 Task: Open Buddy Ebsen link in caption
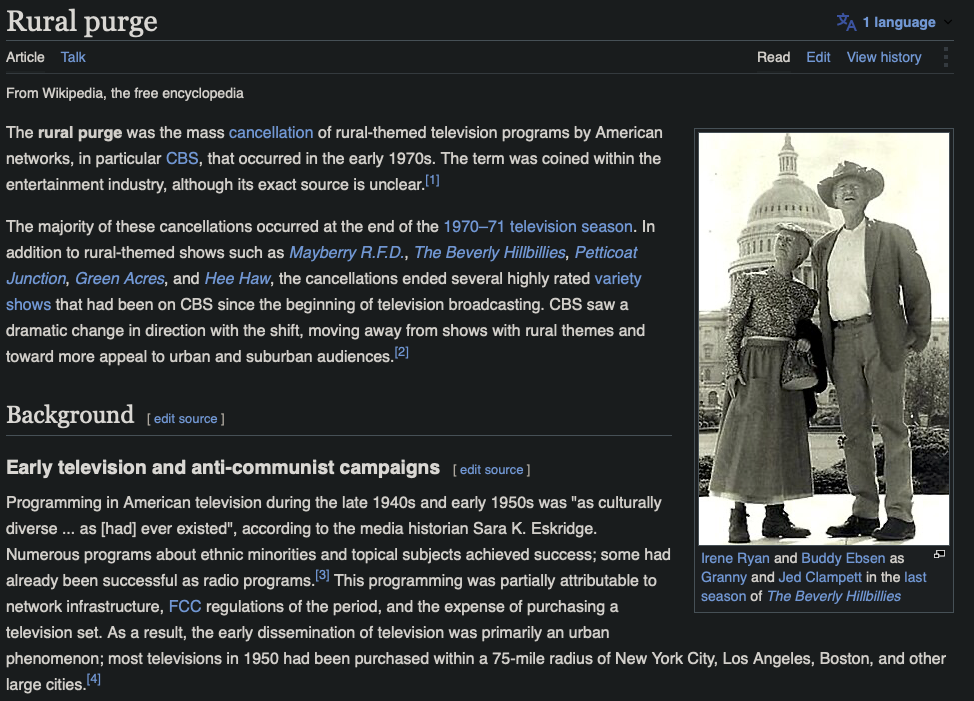coord(843,559)
